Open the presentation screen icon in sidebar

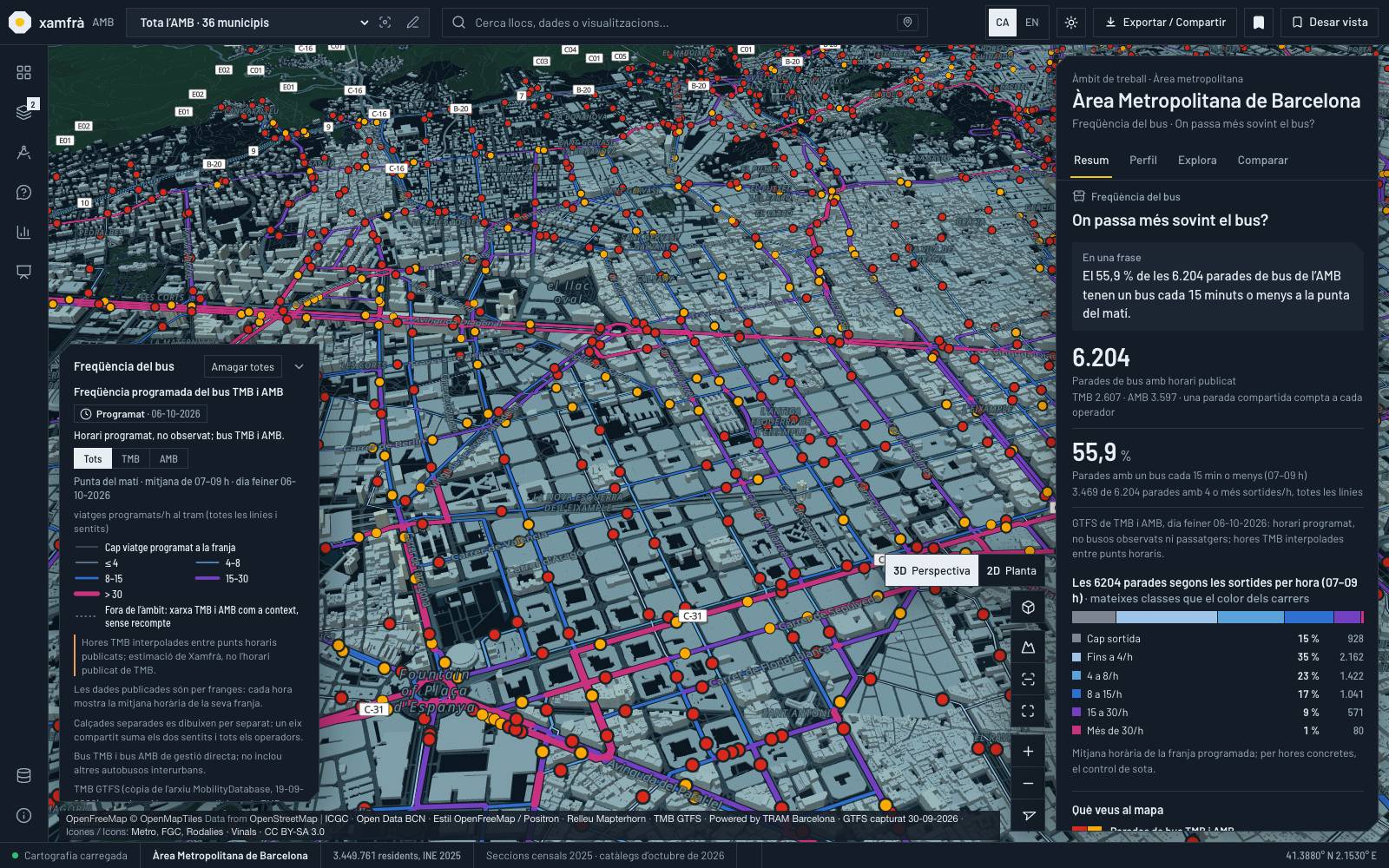[x=23, y=272]
